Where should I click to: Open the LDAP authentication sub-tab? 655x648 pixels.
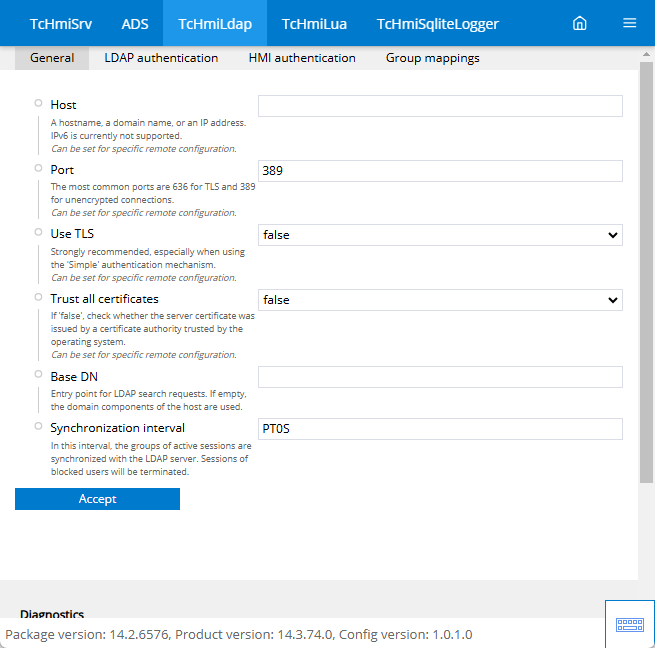[x=161, y=58]
